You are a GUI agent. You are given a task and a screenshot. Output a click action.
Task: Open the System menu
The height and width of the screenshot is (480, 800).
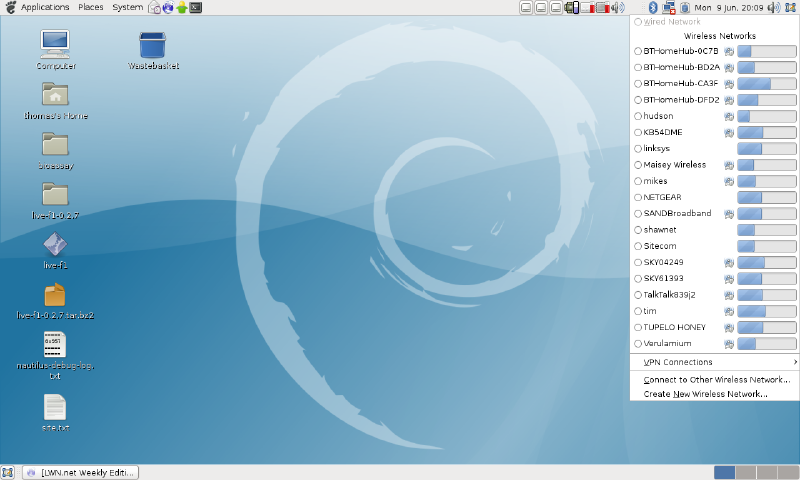tap(127, 8)
